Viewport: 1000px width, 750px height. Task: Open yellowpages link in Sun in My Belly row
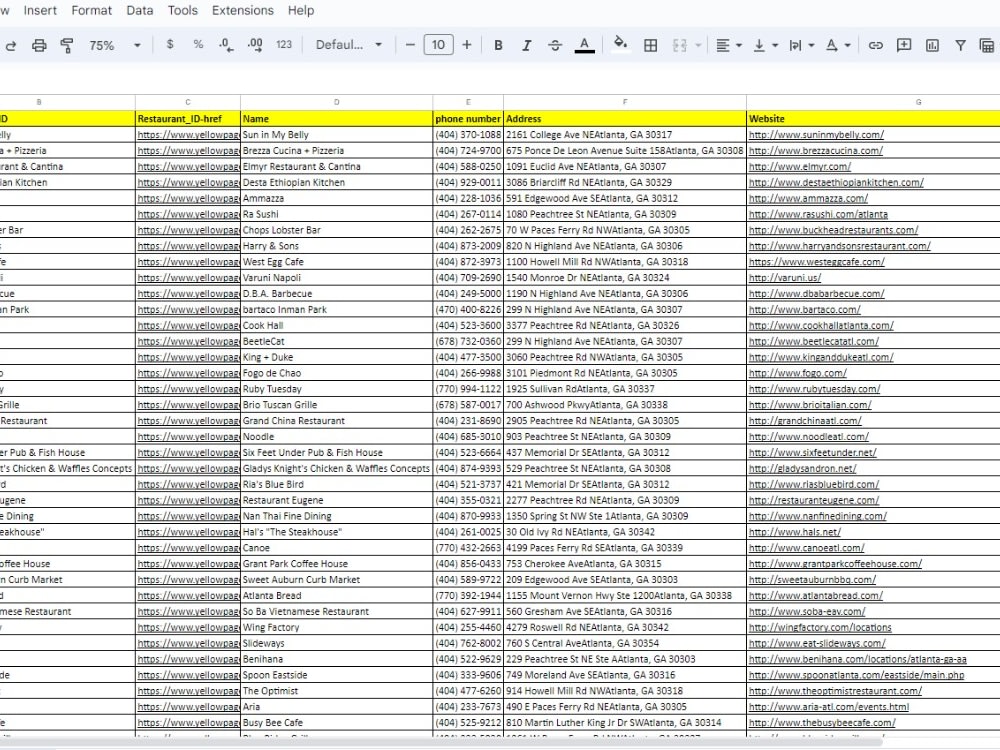[188, 135]
